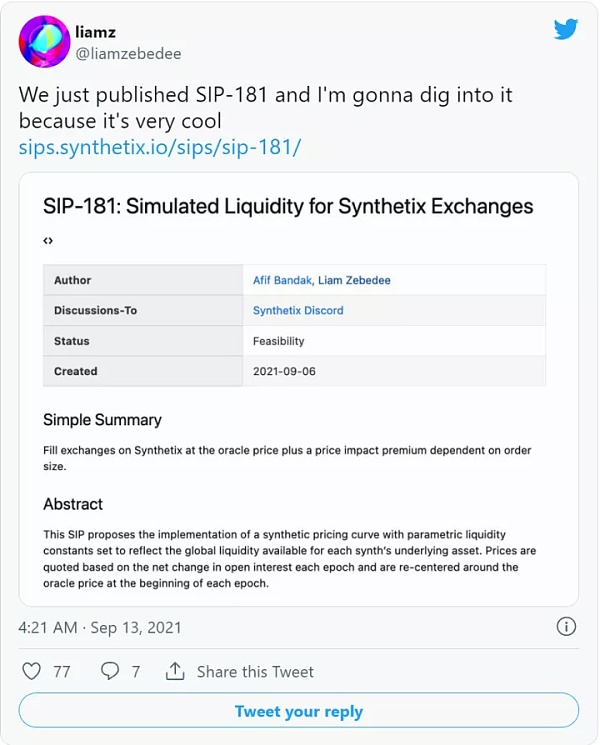The width and height of the screenshot is (600, 745).
Task: Click the 77 likes count
Action: 62,671
